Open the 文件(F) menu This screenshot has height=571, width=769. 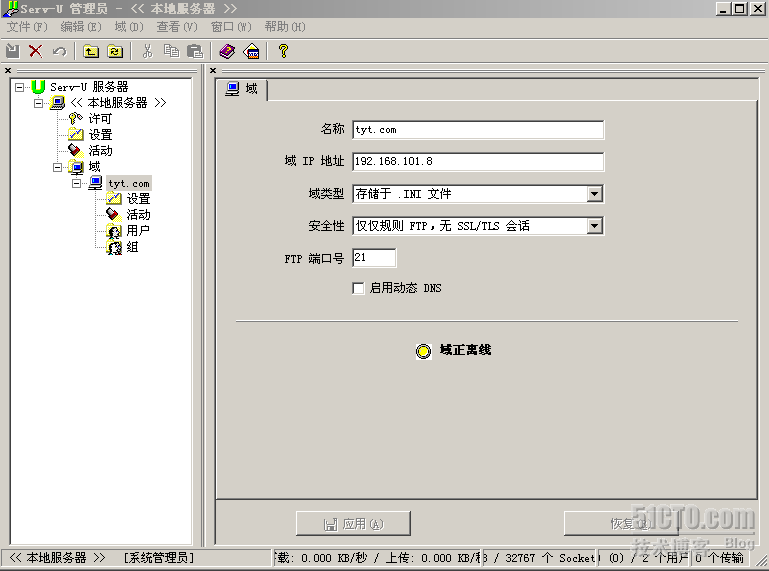27,26
